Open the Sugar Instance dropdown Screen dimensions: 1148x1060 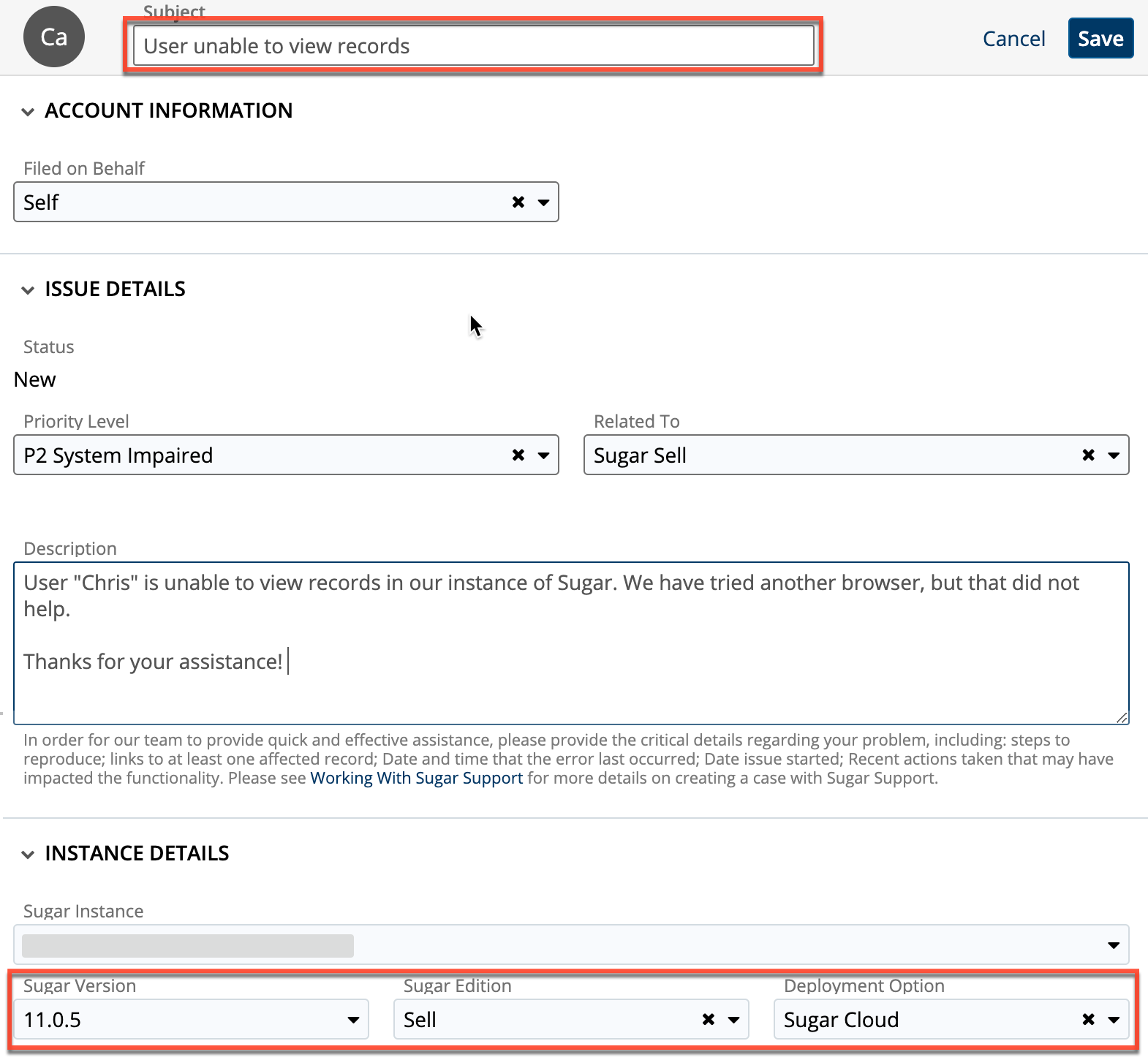[x=571, y=944]
